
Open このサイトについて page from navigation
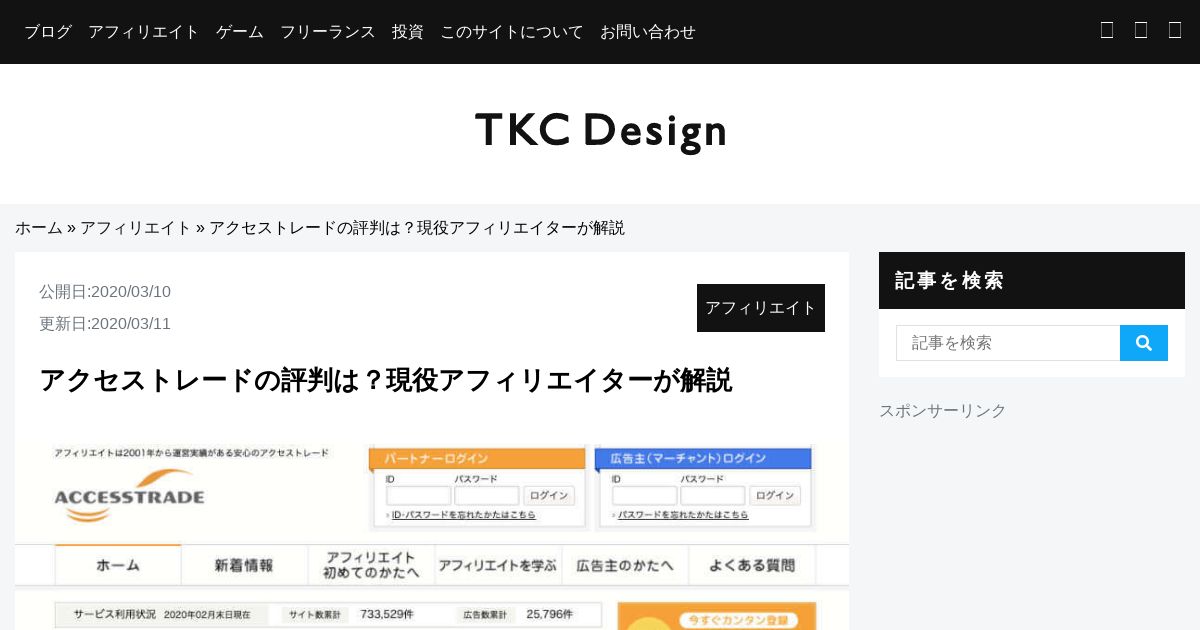(x=512, y=32)
